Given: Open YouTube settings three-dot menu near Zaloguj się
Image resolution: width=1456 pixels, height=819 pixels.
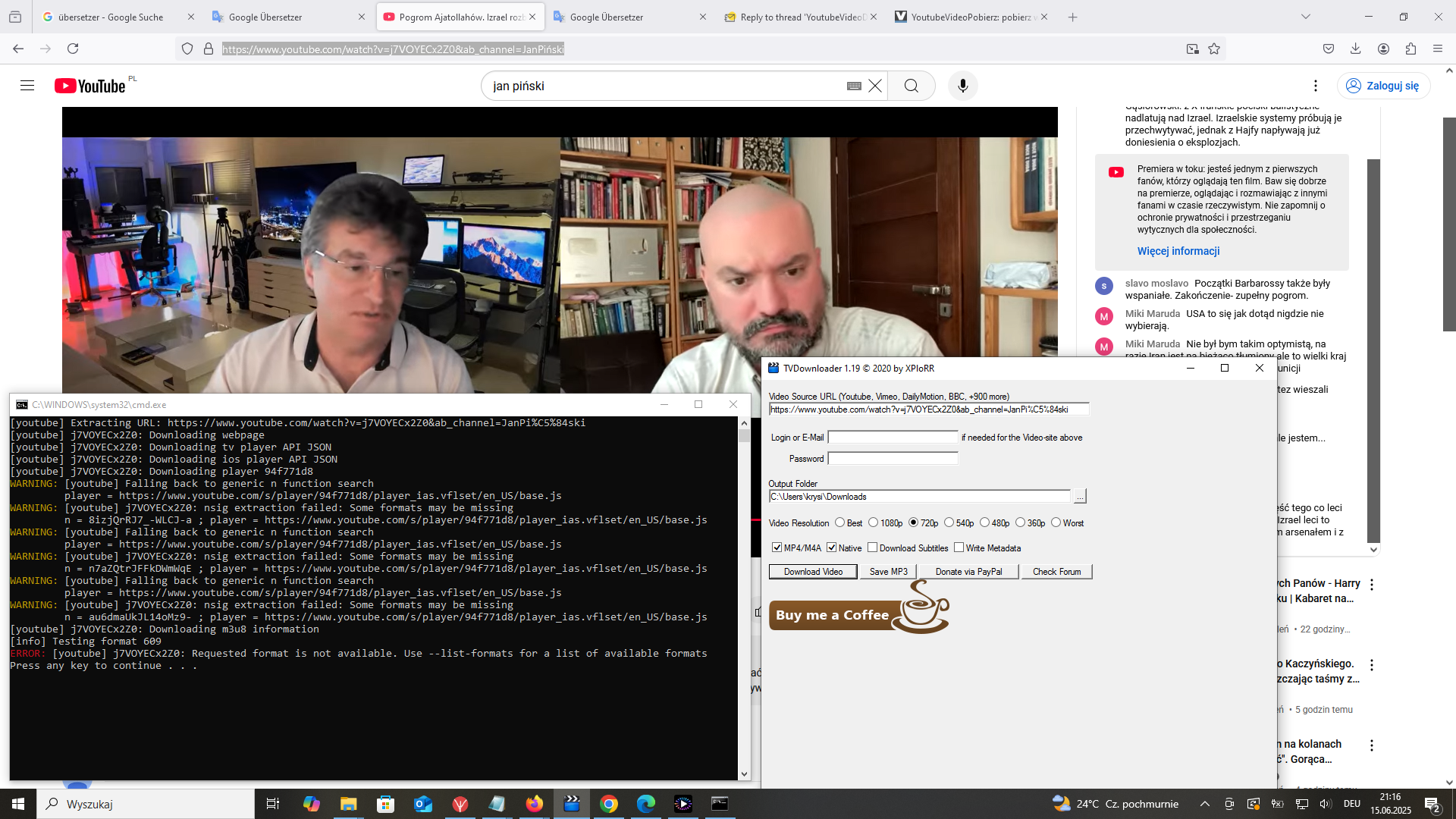Looking at the screenshot, I should coord(1316,86).
